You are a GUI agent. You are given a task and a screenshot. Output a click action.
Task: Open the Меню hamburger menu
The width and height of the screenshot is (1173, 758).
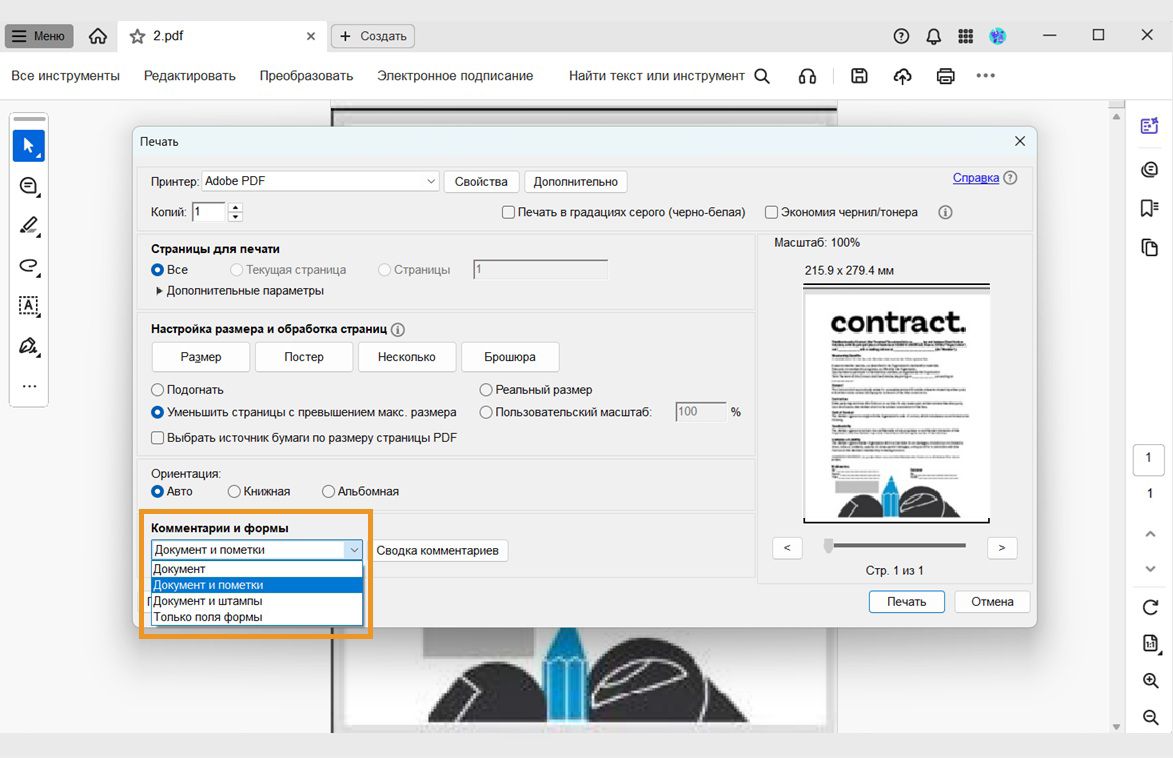pyautogui.click(x=39, y=36)
